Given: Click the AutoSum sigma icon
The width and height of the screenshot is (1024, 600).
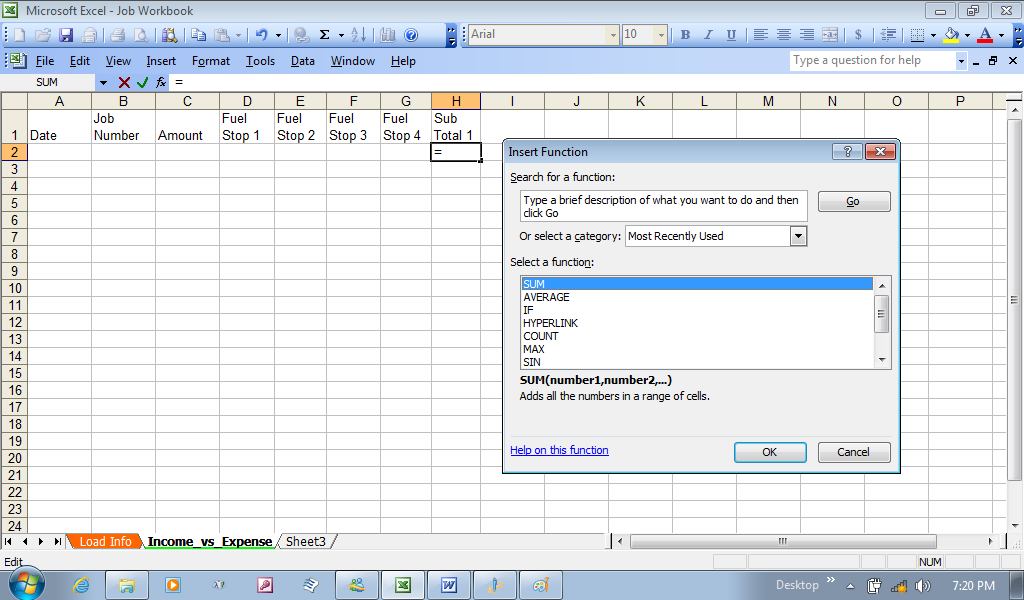Looking at the screenshot, I should (324, 35).
